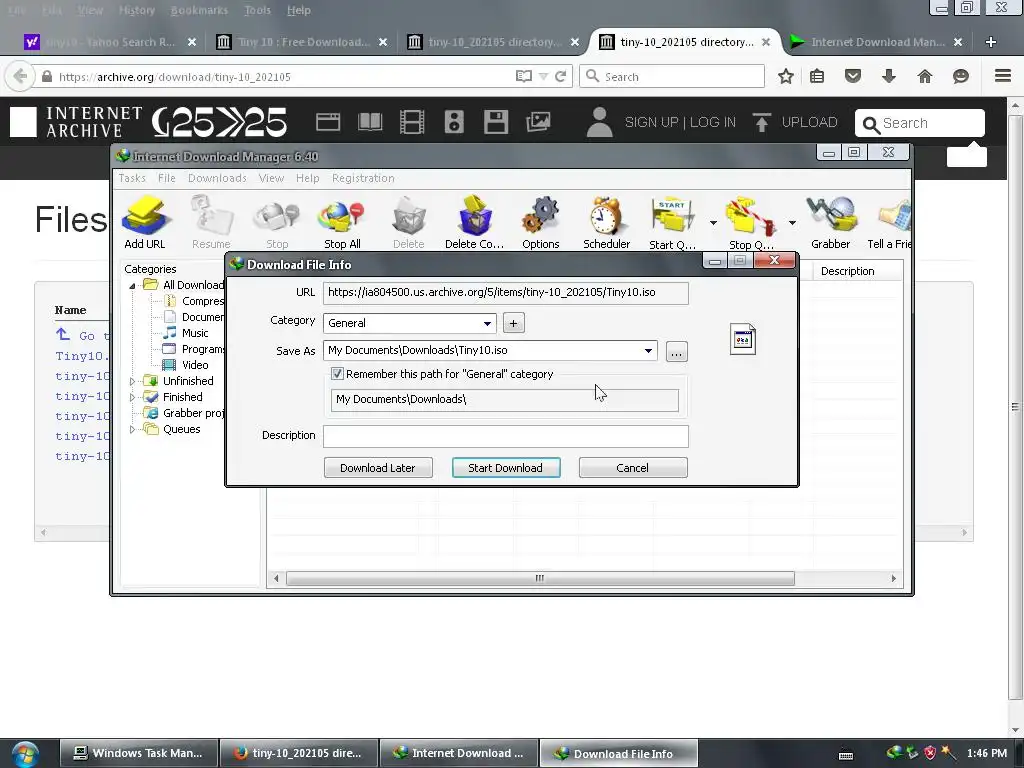The width and height of the screenshot is (1024, 768).
Task: Open the IDM Tasks menu
Action: (x=132, y=178)
